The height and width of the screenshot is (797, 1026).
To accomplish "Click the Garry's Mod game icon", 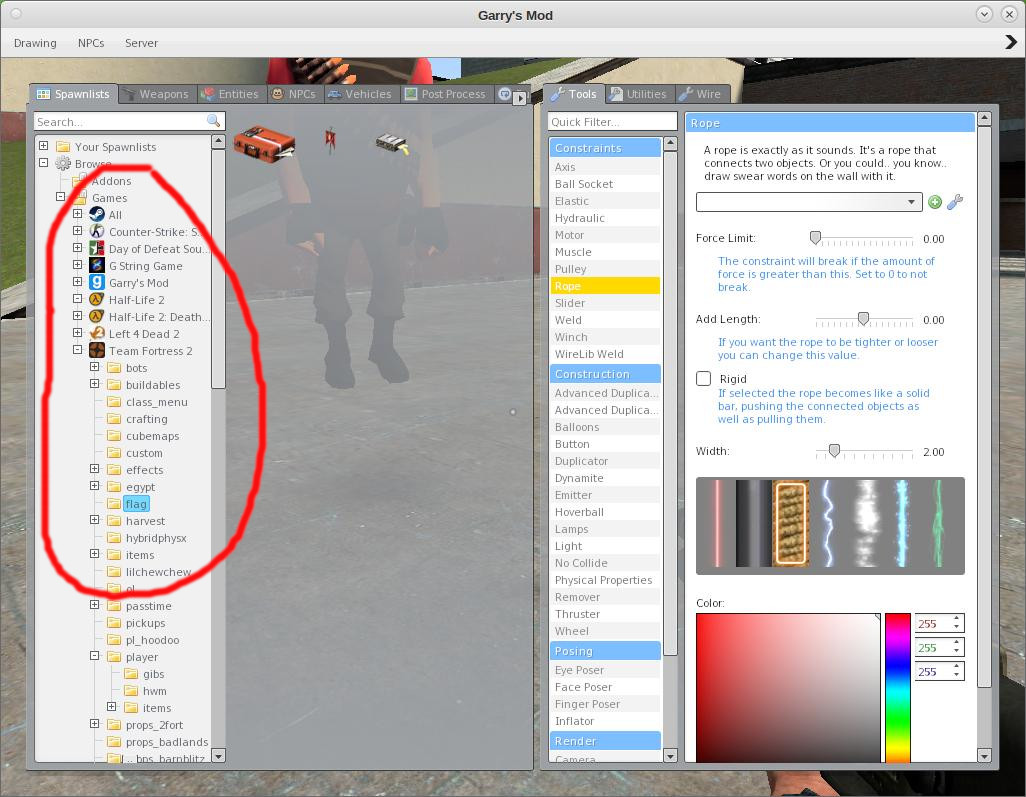I will tap(97, 283).
